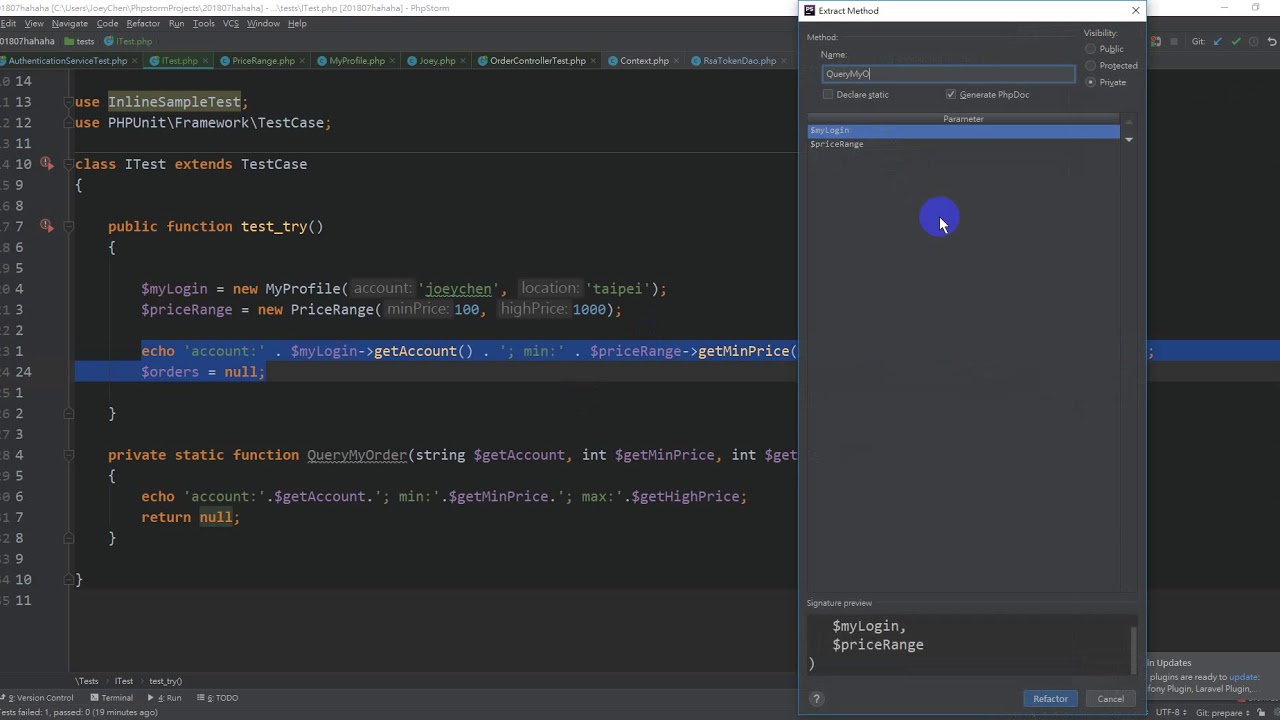Open the Tools menu
The image size is (1280, 720).
204,23
